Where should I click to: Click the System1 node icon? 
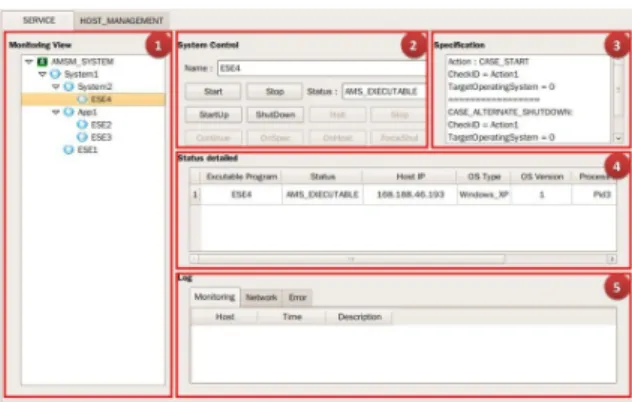[55, 74]
